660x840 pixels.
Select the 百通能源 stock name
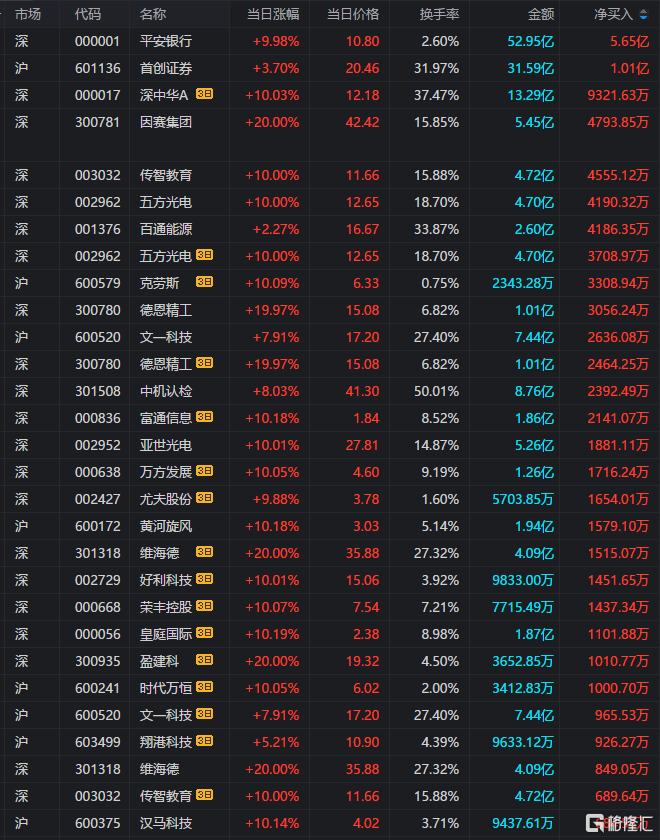point(166,229)
